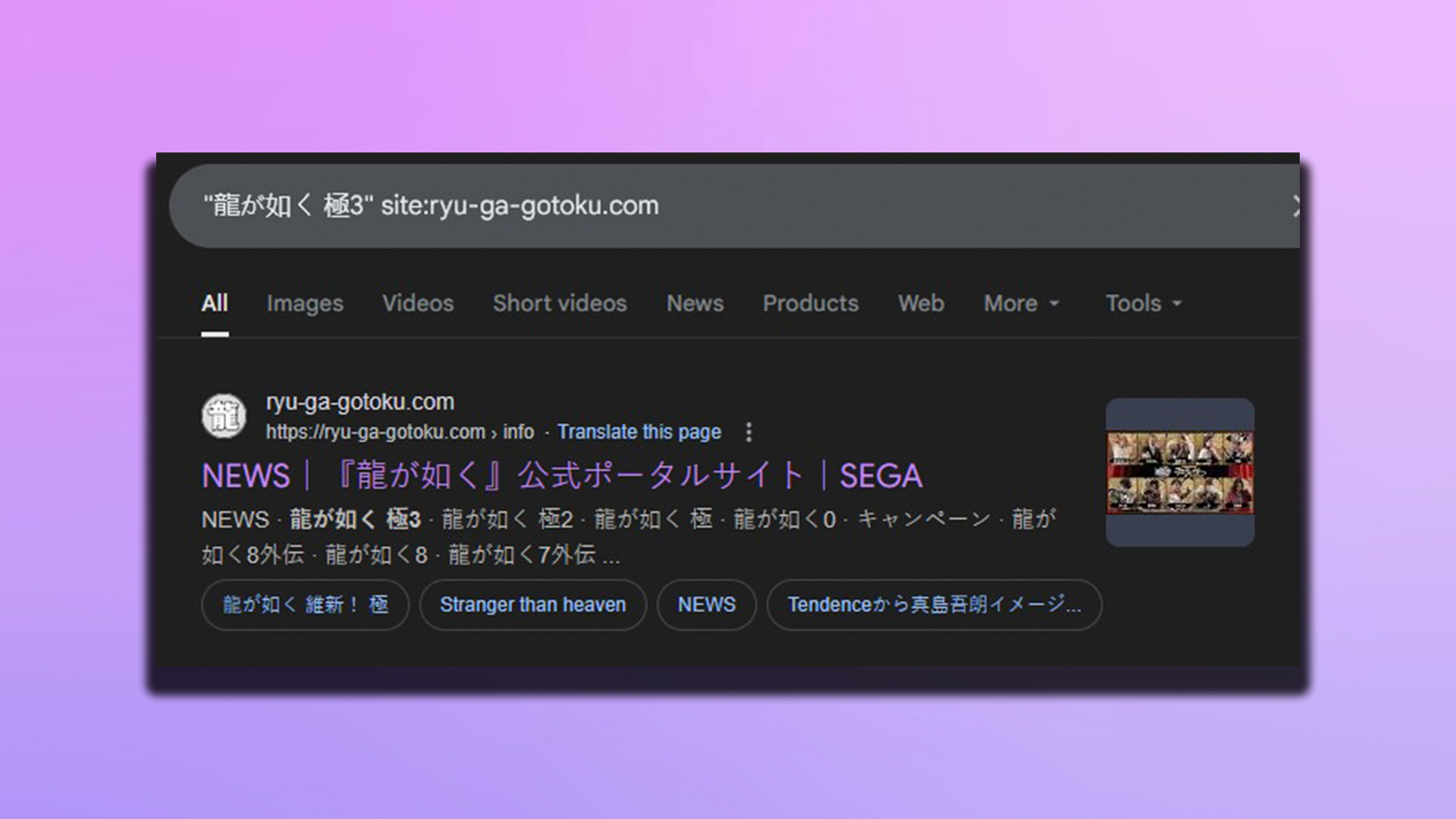Image resolution: width=1456 pixels, height=819 pixels.
Task: Expand the More dropdown menu
Action: tap(1021, 303)
